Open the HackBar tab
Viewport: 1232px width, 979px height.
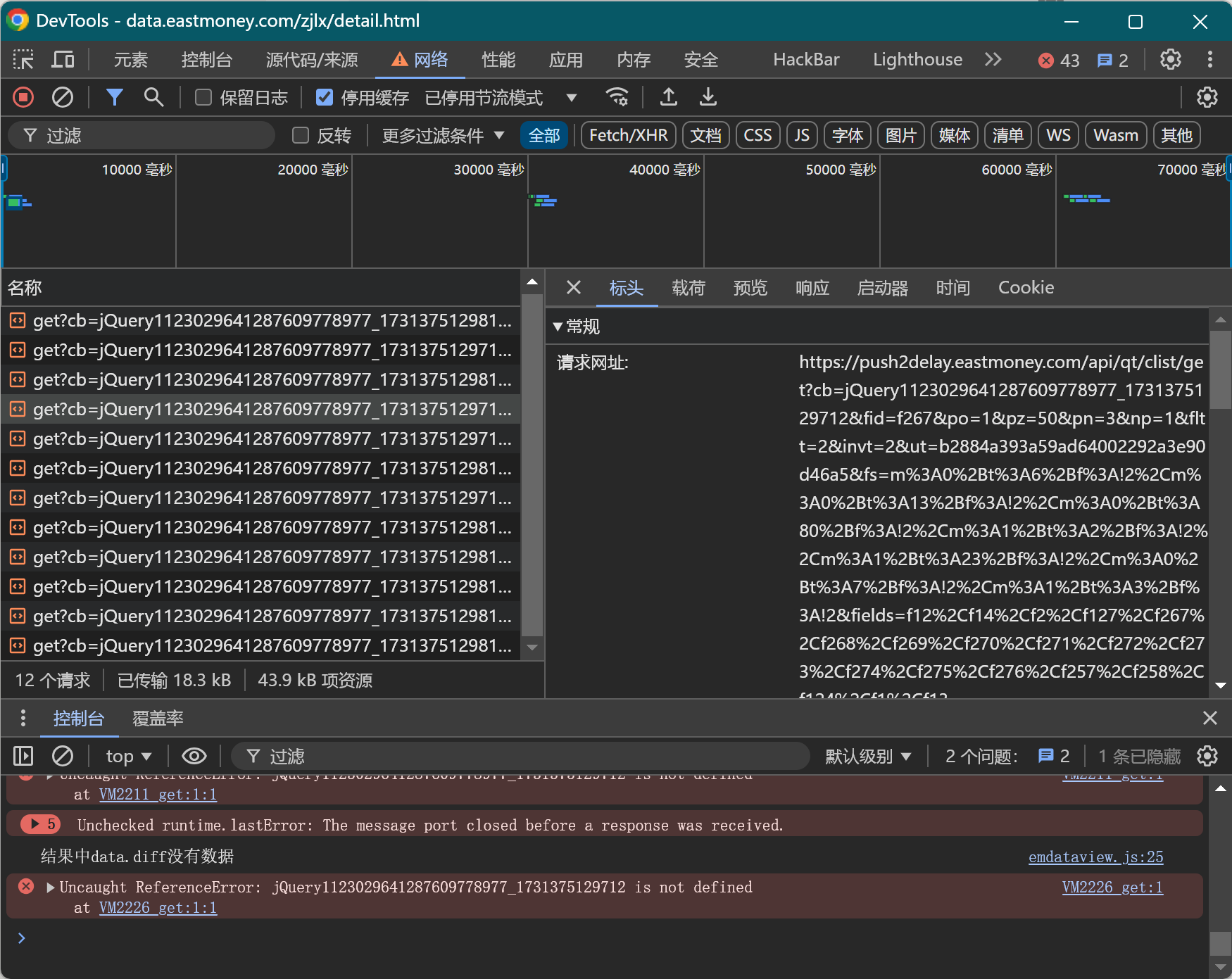[x=806, y=60]
